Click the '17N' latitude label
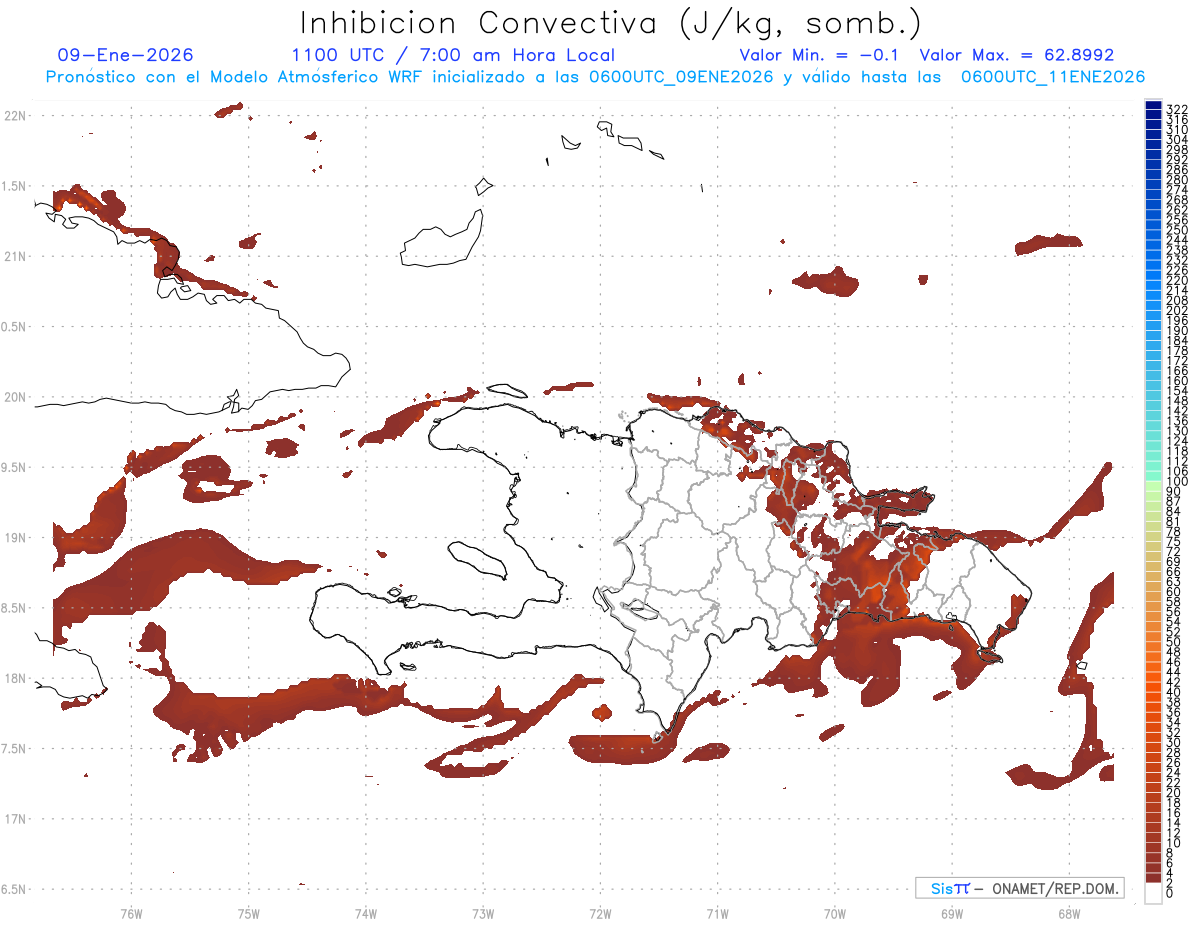Image resolution: width=1200 pixels, height=927 pixels. point(14,819)
